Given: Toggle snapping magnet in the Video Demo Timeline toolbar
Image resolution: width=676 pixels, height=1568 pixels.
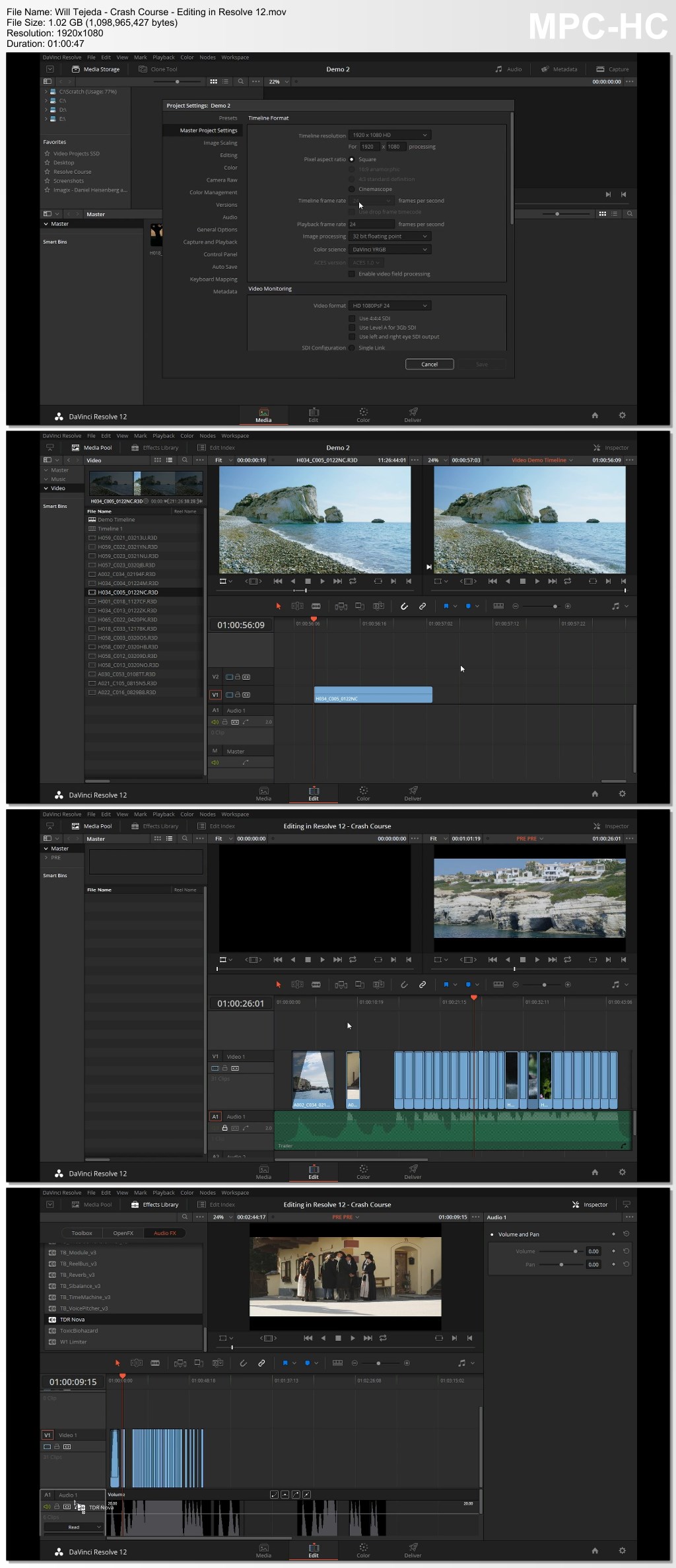Looking at the screenshot, I should pyautogui.click(x=404, y=606).
